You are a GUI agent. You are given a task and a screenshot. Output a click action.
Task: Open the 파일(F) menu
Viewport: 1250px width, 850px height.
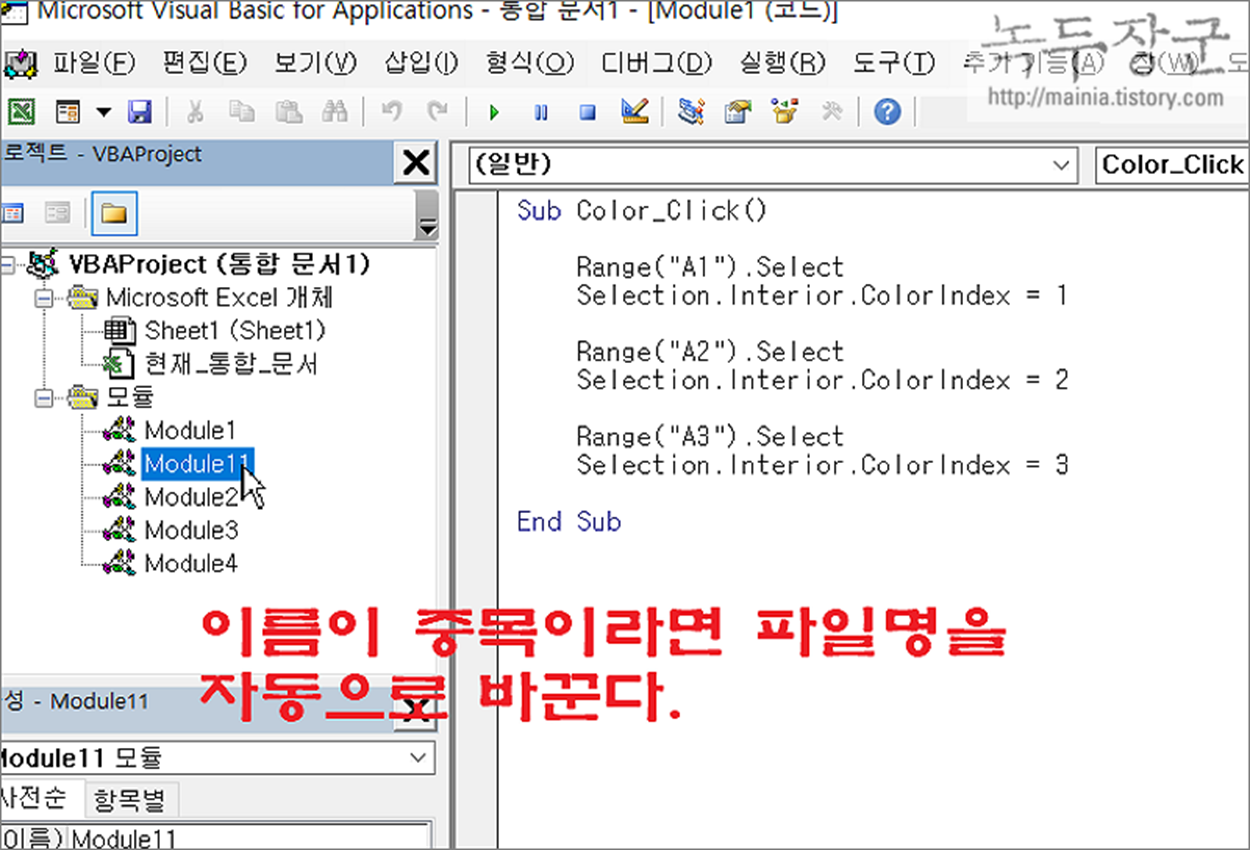(95, 63)
